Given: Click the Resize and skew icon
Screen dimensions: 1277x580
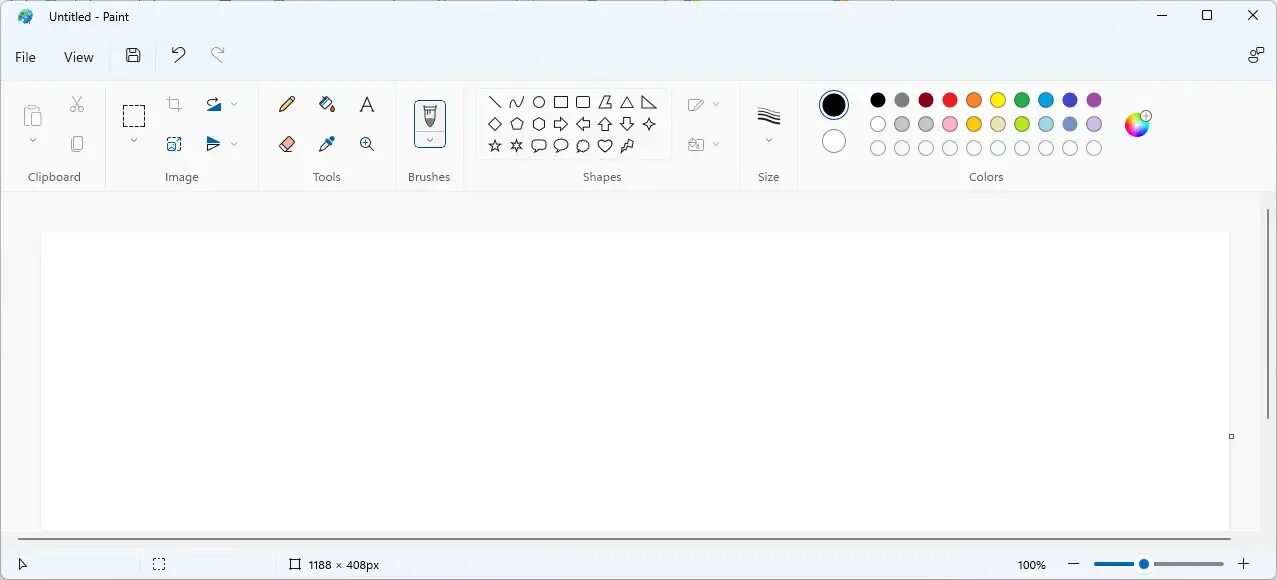Looking at the screenshot, I should [x=174, y=144].
